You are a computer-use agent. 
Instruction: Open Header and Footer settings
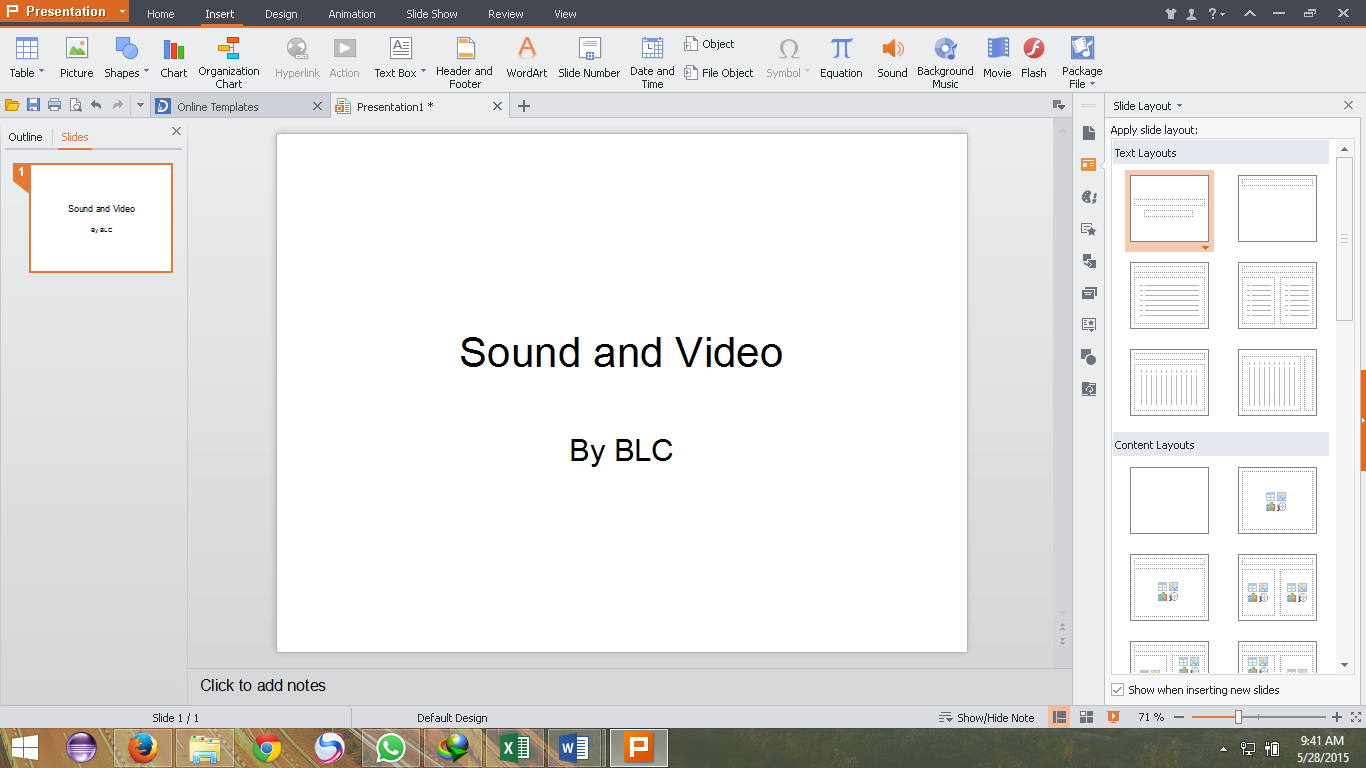click(x=464, y=60)
